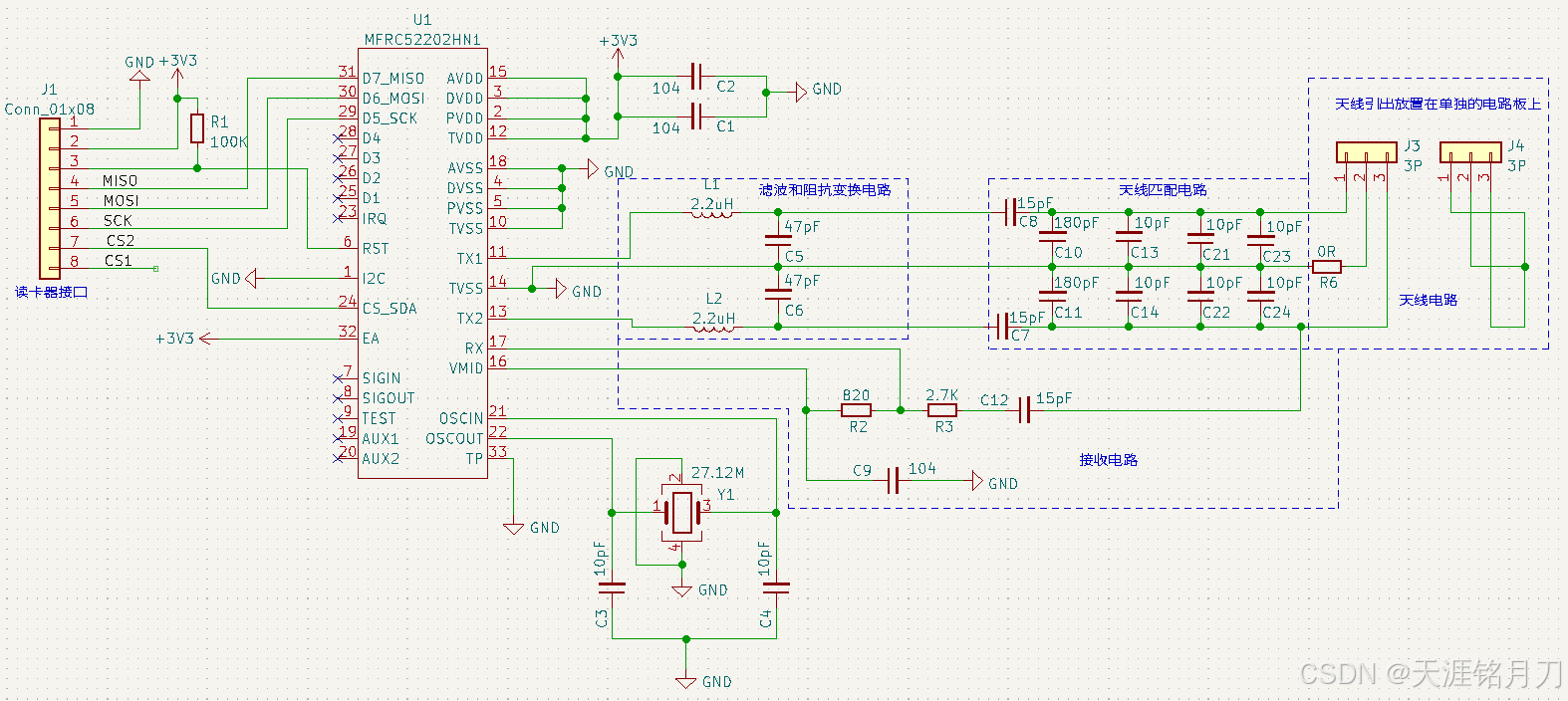The width and height of the screenshot is (1568, 701).
Task: Select the no-connect mark on IRQ pin 23
Action: (338, 219)
